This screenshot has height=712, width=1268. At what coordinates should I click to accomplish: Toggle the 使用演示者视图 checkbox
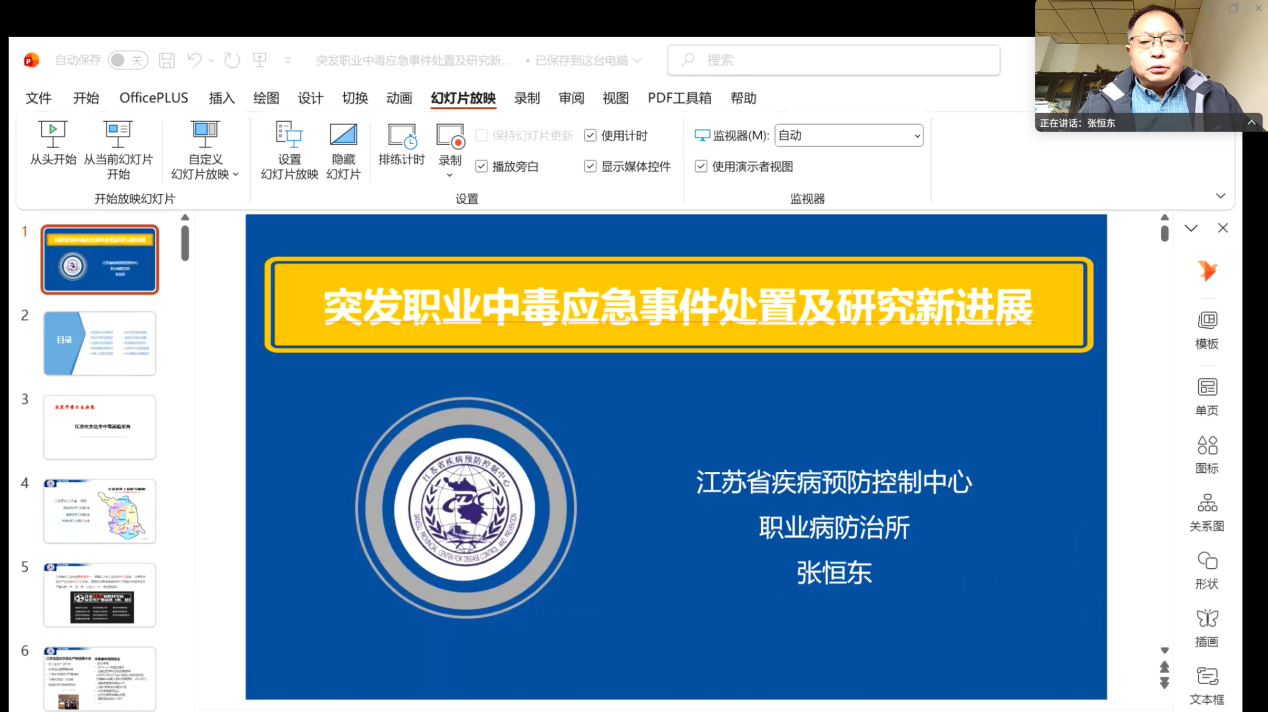click(x=702, y=166)
